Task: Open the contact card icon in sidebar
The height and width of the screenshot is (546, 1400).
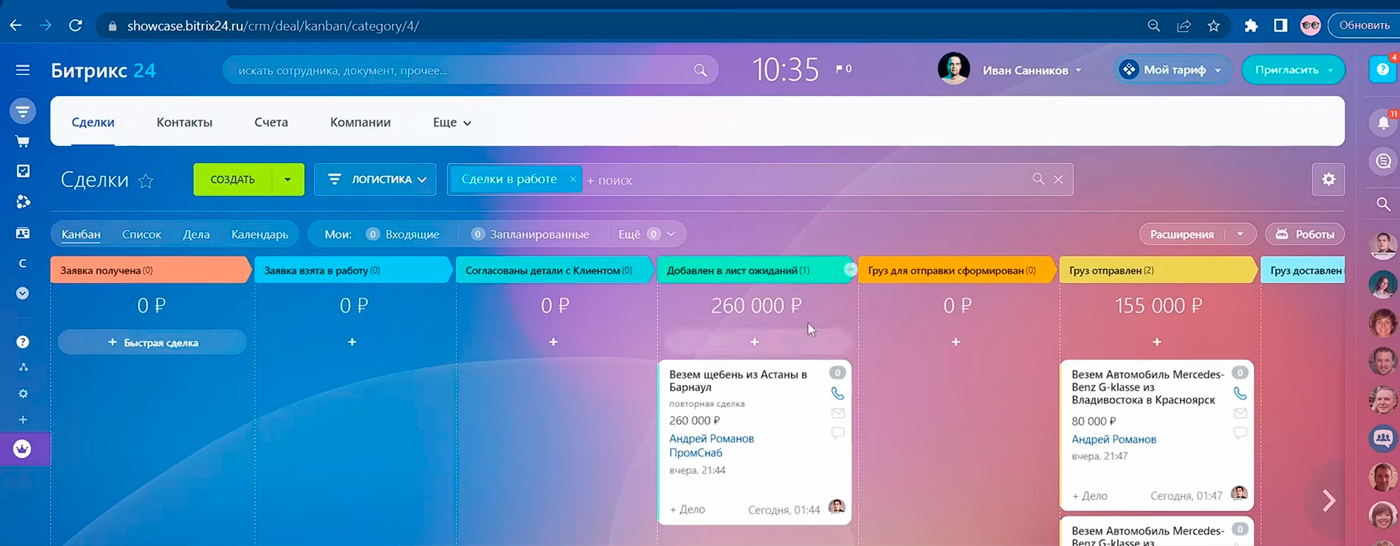Action: pos(22,233)
